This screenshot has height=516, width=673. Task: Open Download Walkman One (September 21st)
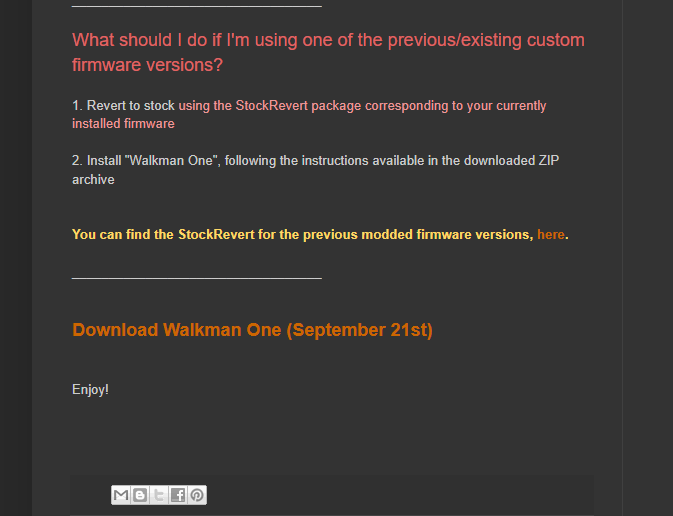(x=252, y=330)
